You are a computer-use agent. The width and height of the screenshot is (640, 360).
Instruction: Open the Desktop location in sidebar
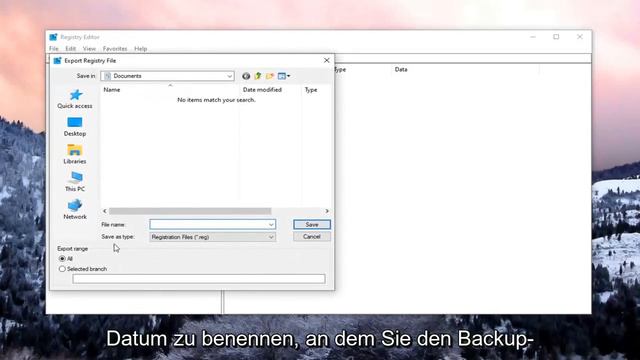75,127
